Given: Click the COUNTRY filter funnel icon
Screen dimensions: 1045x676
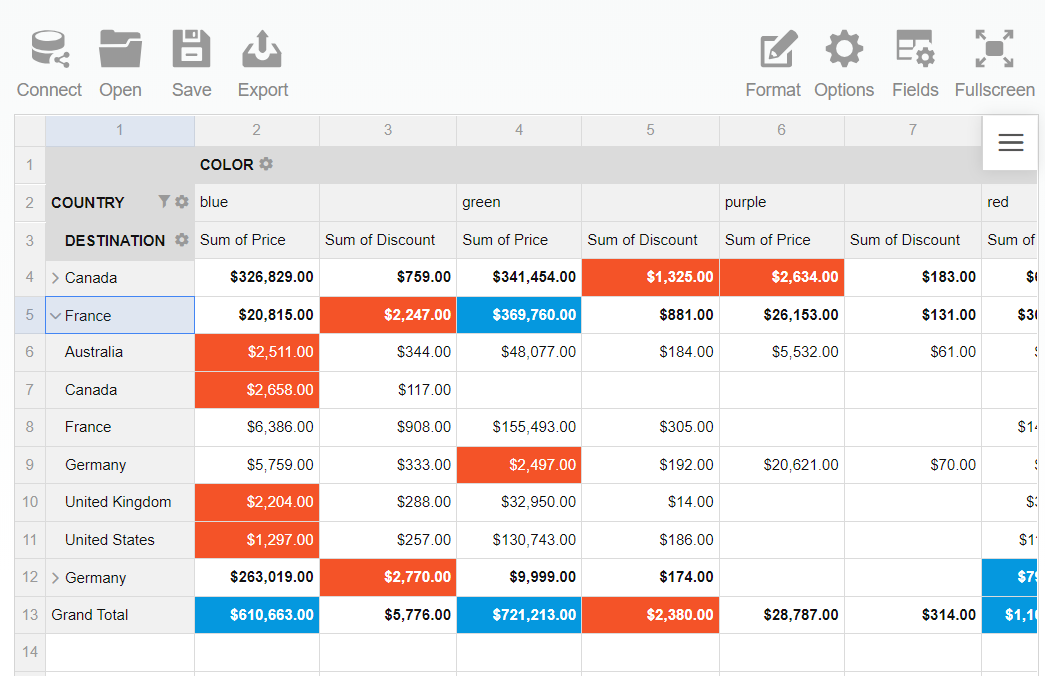Looking at the screenshot, I should [x=164, y=202].
